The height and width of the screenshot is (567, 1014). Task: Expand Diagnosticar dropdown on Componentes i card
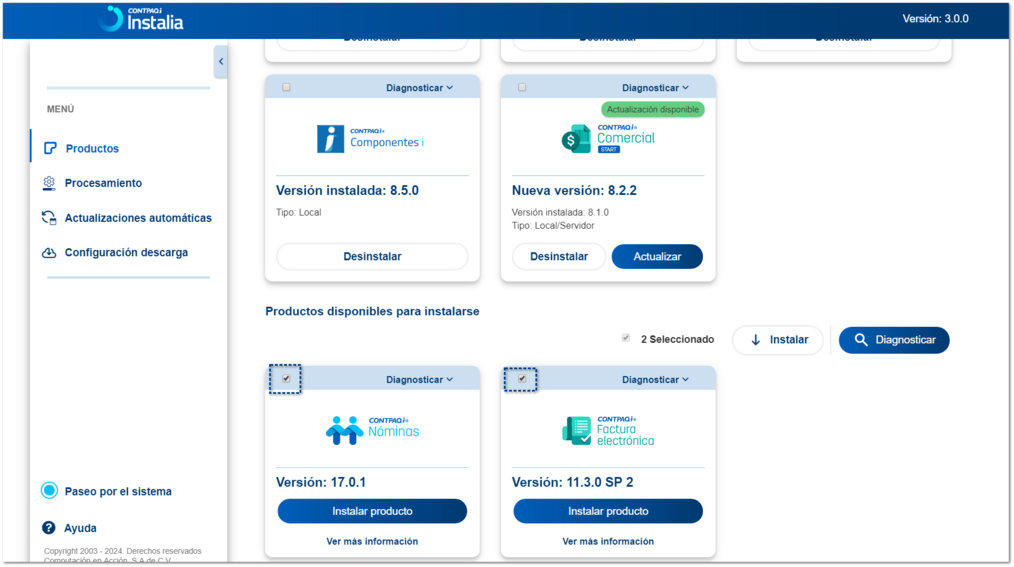point(420,88)
